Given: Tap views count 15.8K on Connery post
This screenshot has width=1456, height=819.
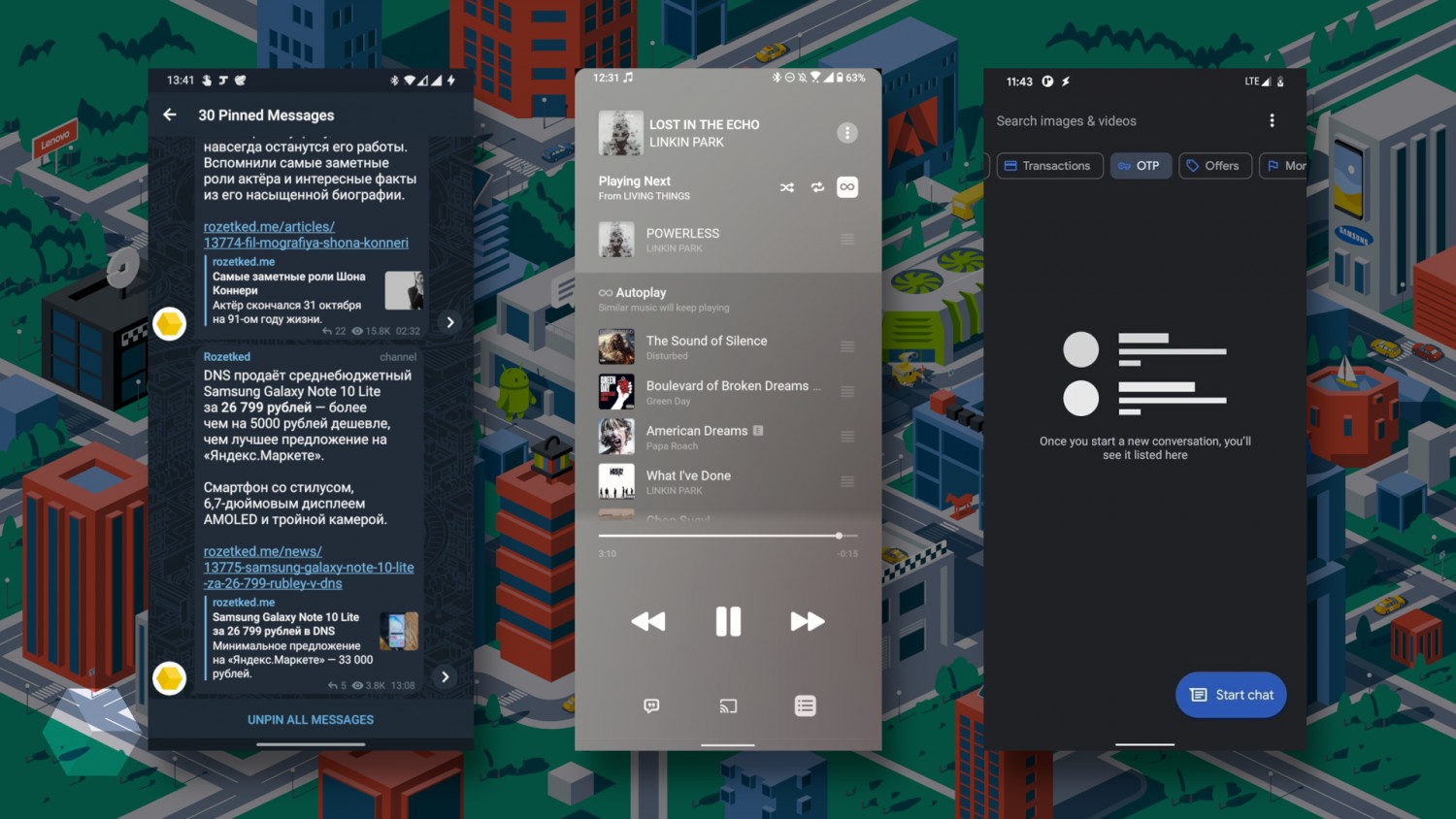Looking at the screenshot, I should 371,332.
